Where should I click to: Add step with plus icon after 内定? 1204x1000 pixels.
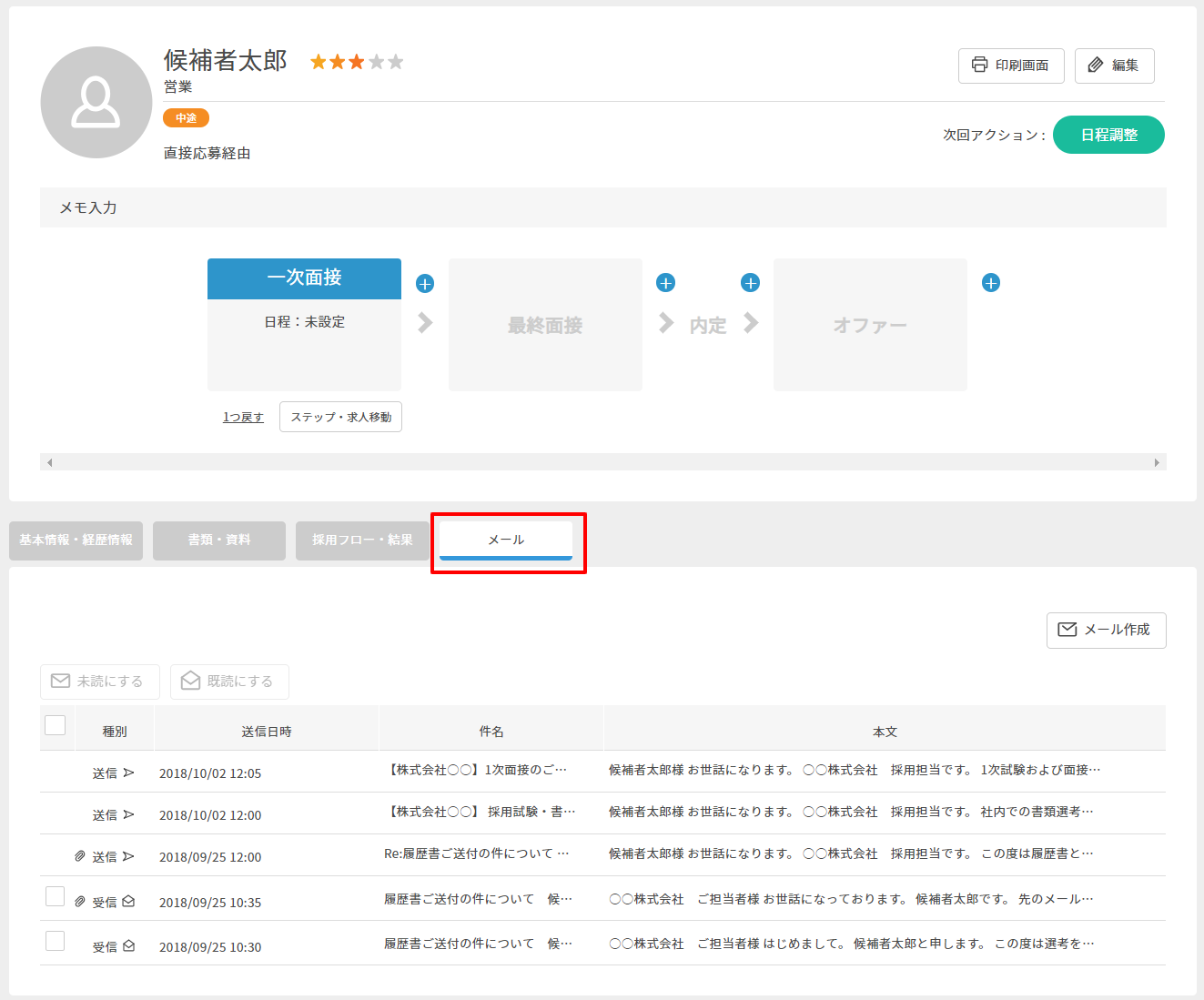(751, 283)
